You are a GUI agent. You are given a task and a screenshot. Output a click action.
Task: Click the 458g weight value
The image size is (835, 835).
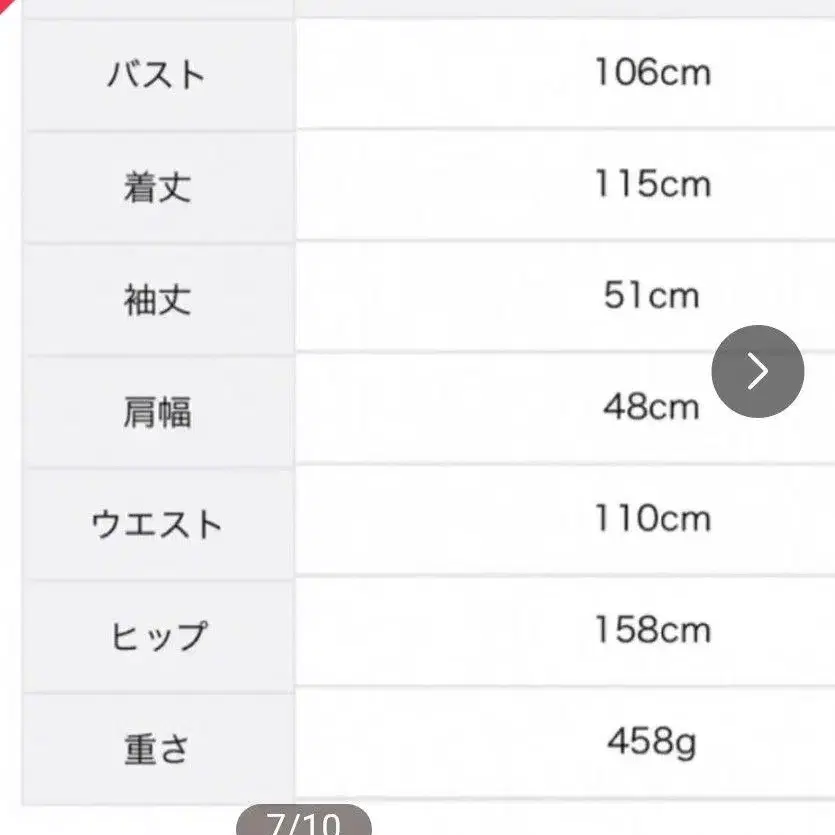point(651,743)
